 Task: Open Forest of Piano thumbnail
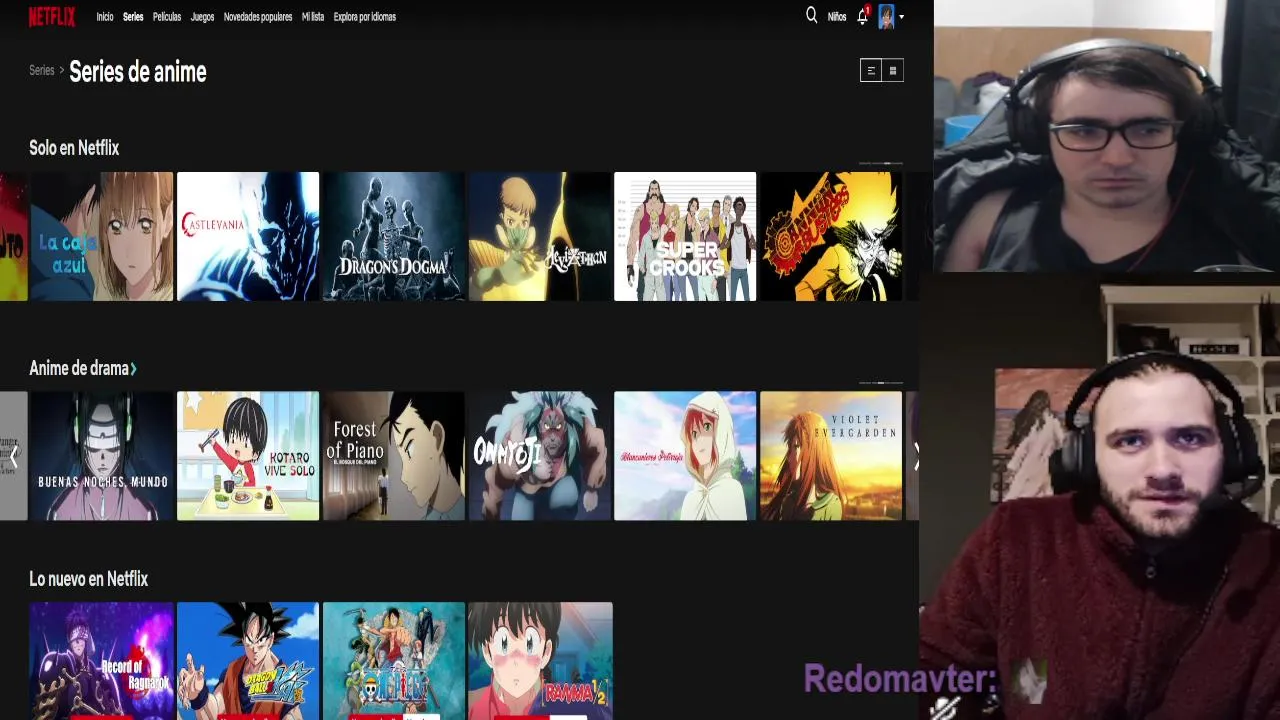[x=394, y=456]
